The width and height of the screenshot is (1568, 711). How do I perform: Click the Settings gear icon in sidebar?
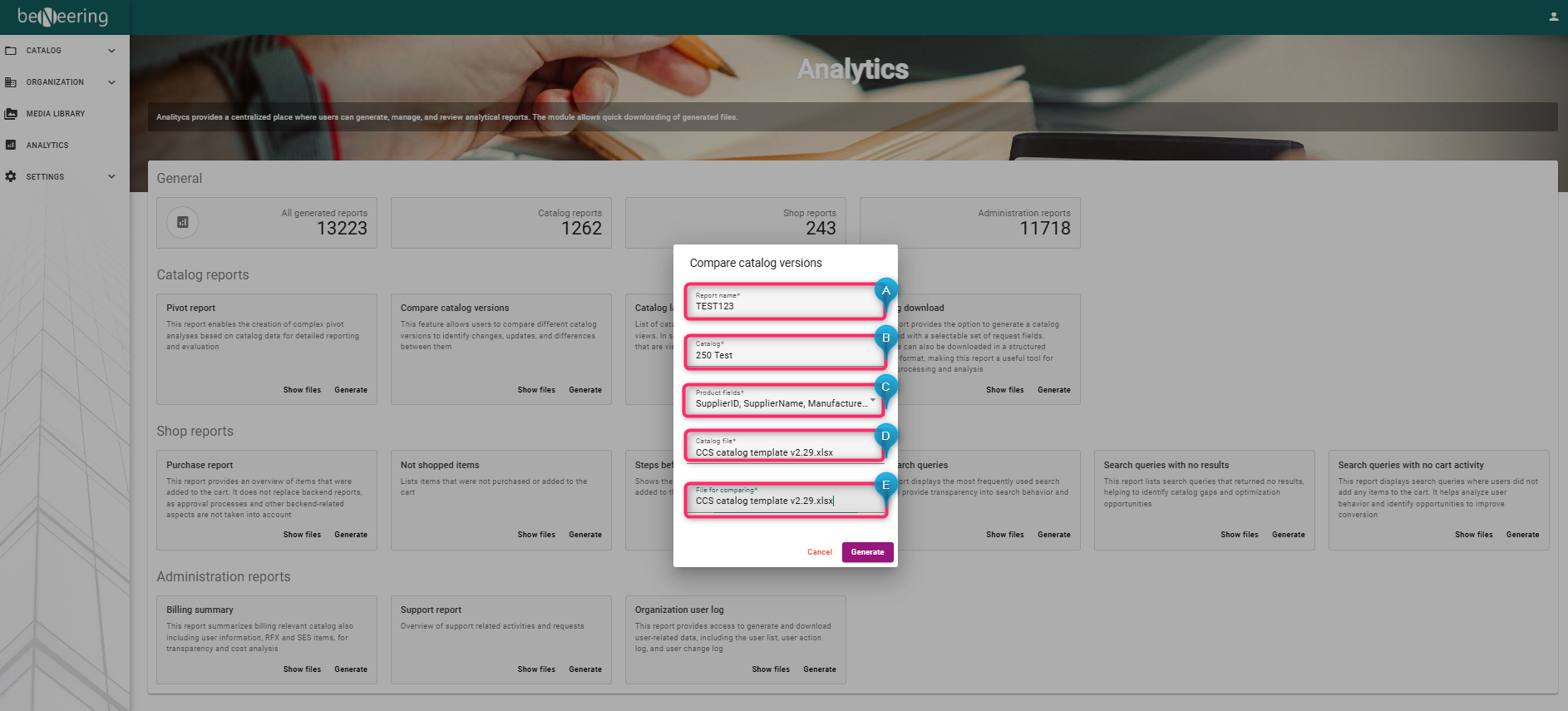click(x=11, y=177)
